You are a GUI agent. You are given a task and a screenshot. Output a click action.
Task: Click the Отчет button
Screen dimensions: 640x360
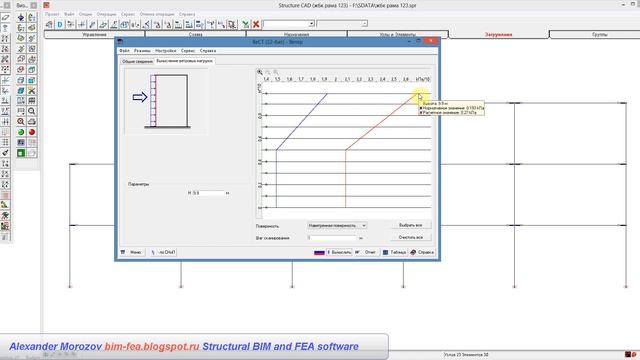pyautogui.click(x=366, y=253)
